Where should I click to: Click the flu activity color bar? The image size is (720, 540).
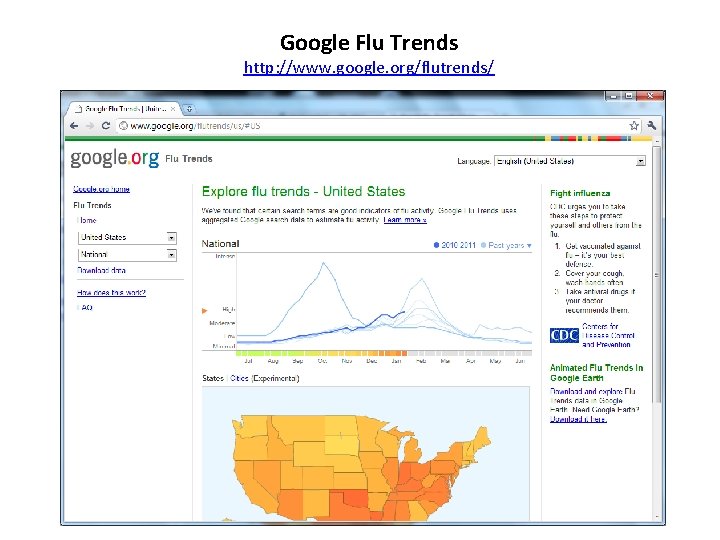[x=384, y=353]
